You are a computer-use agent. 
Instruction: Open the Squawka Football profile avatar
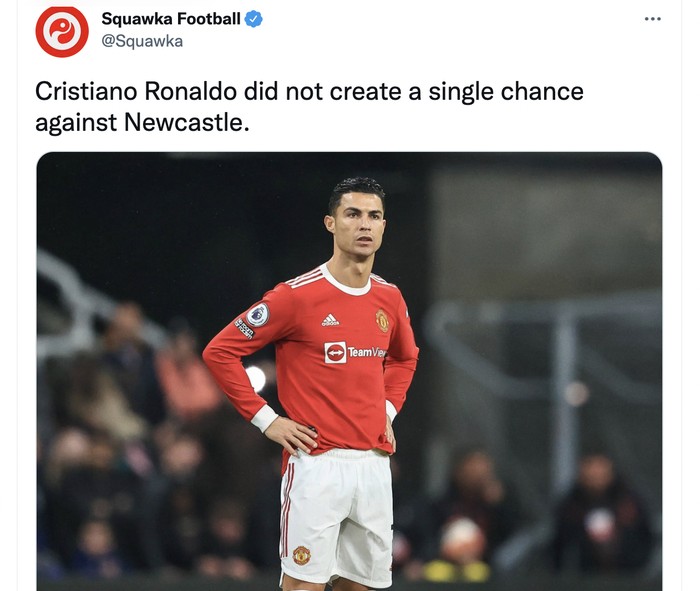[62, 32]
